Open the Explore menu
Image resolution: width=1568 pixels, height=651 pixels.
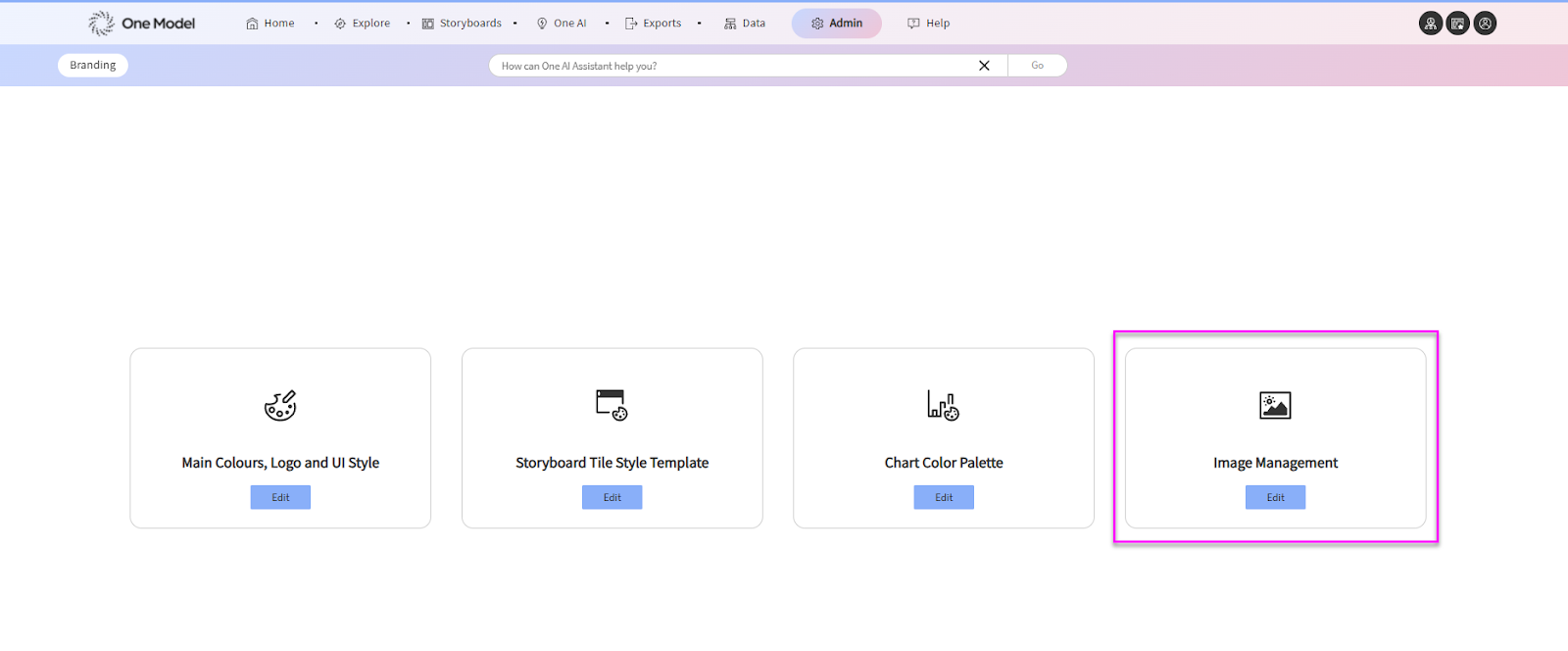point(362,24)
